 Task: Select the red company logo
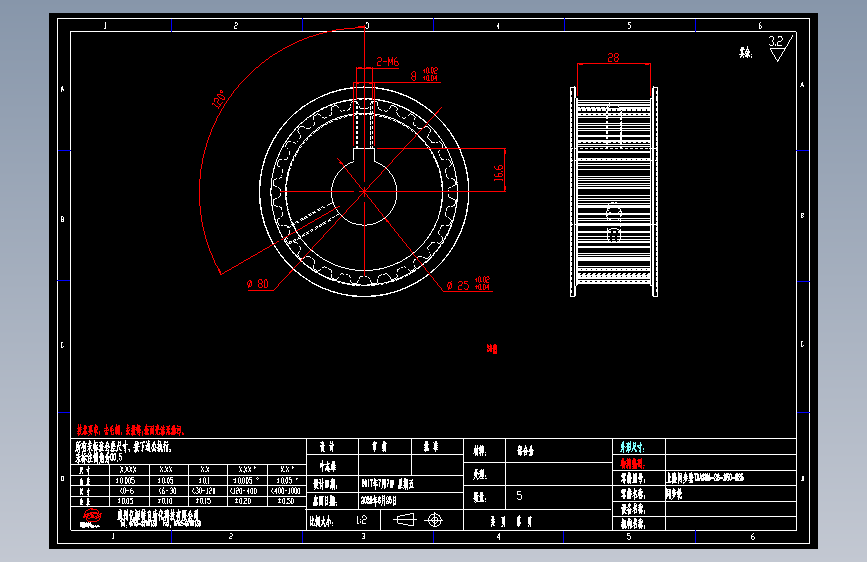(x=92, y=517)
